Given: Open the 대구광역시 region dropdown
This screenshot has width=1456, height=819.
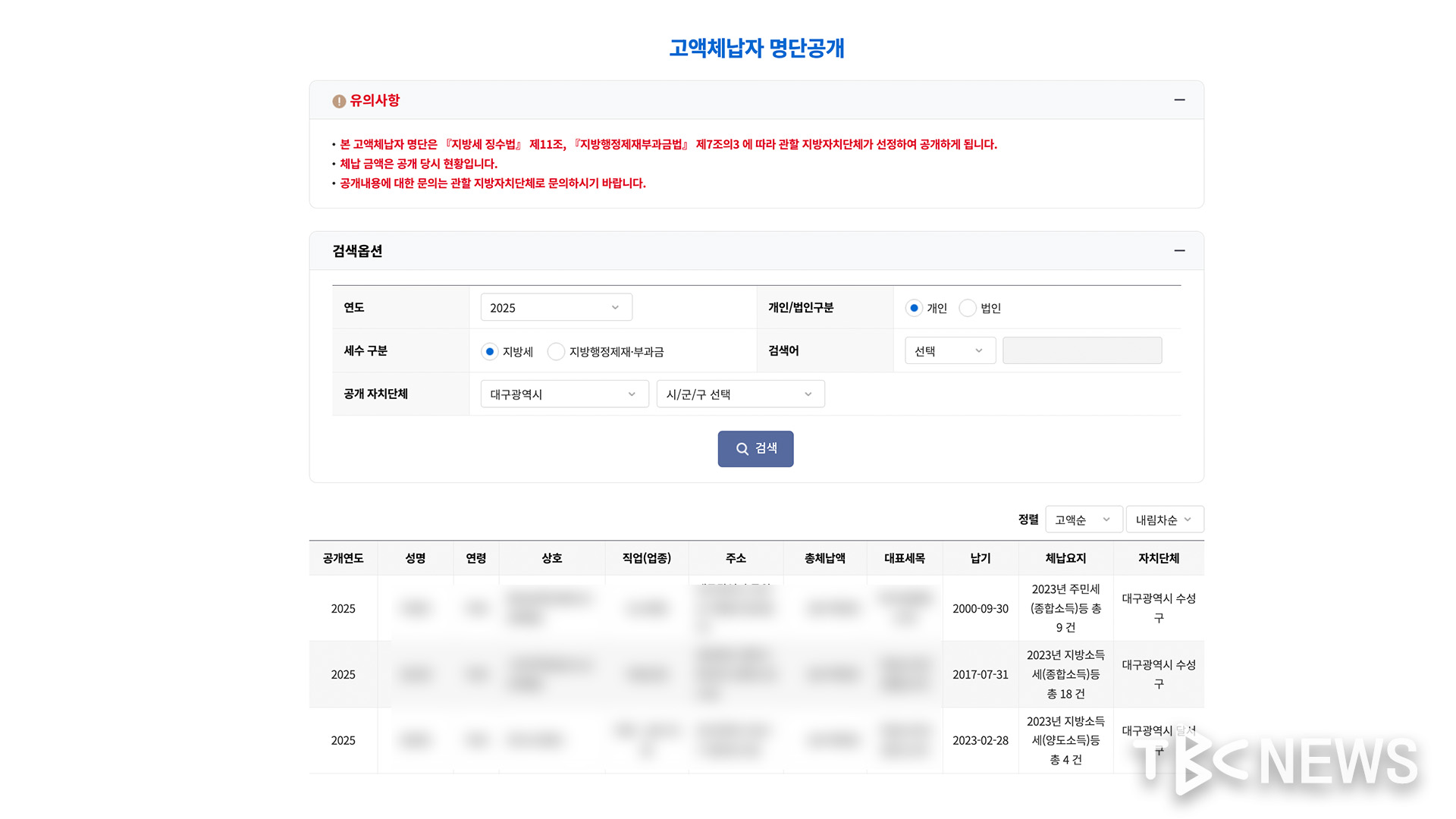Looking at the screenshot, I should click(x=564, y=394).
